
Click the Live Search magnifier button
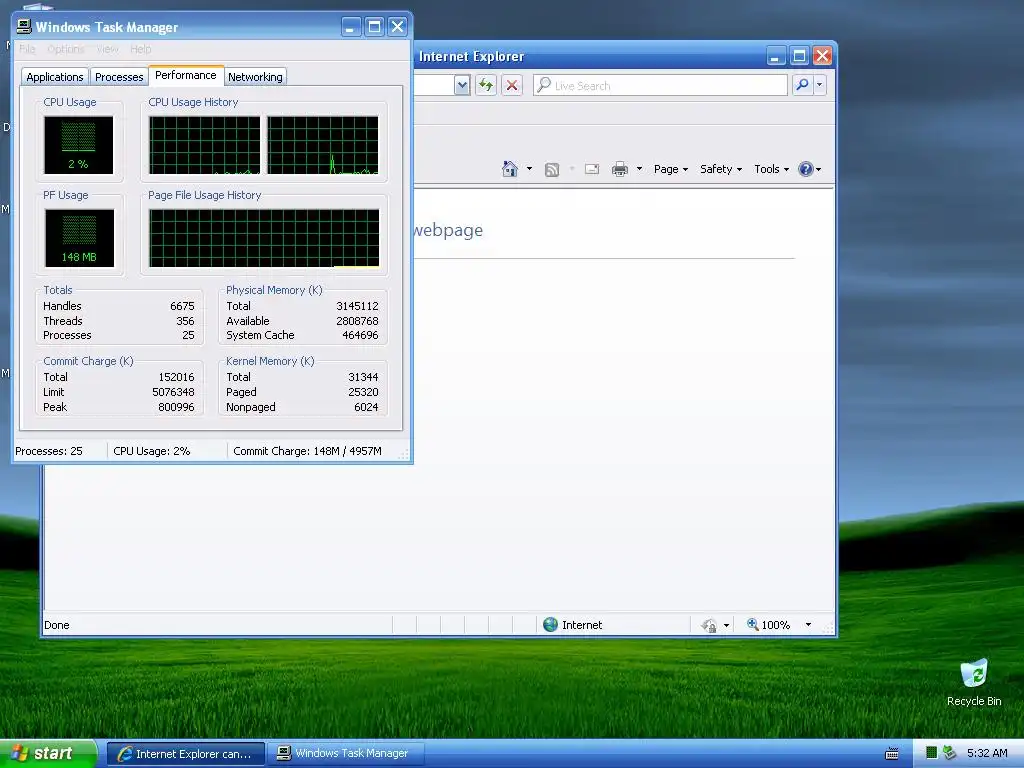pyautogui.click(x=802, y=85)
